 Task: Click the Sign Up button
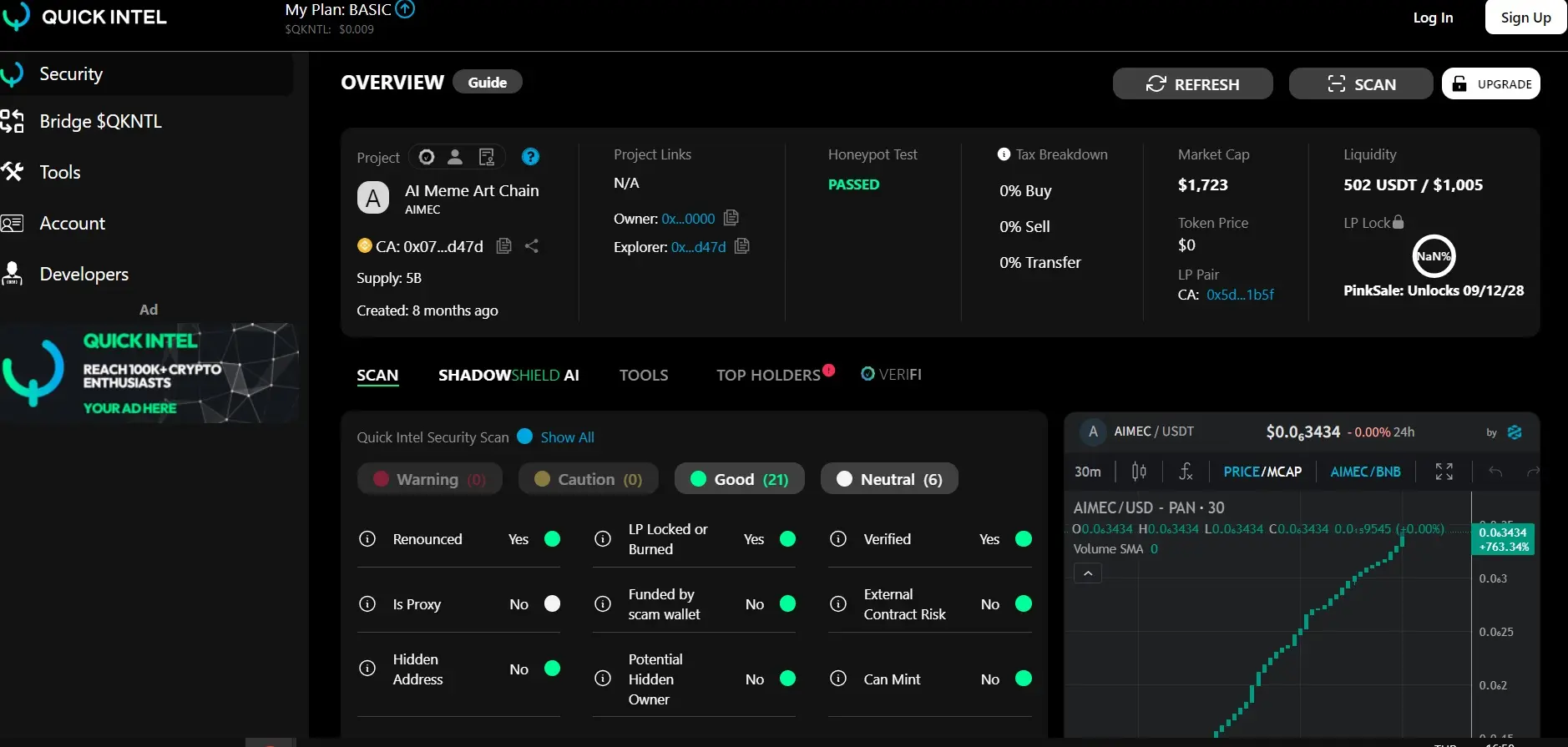(1526, 17)
